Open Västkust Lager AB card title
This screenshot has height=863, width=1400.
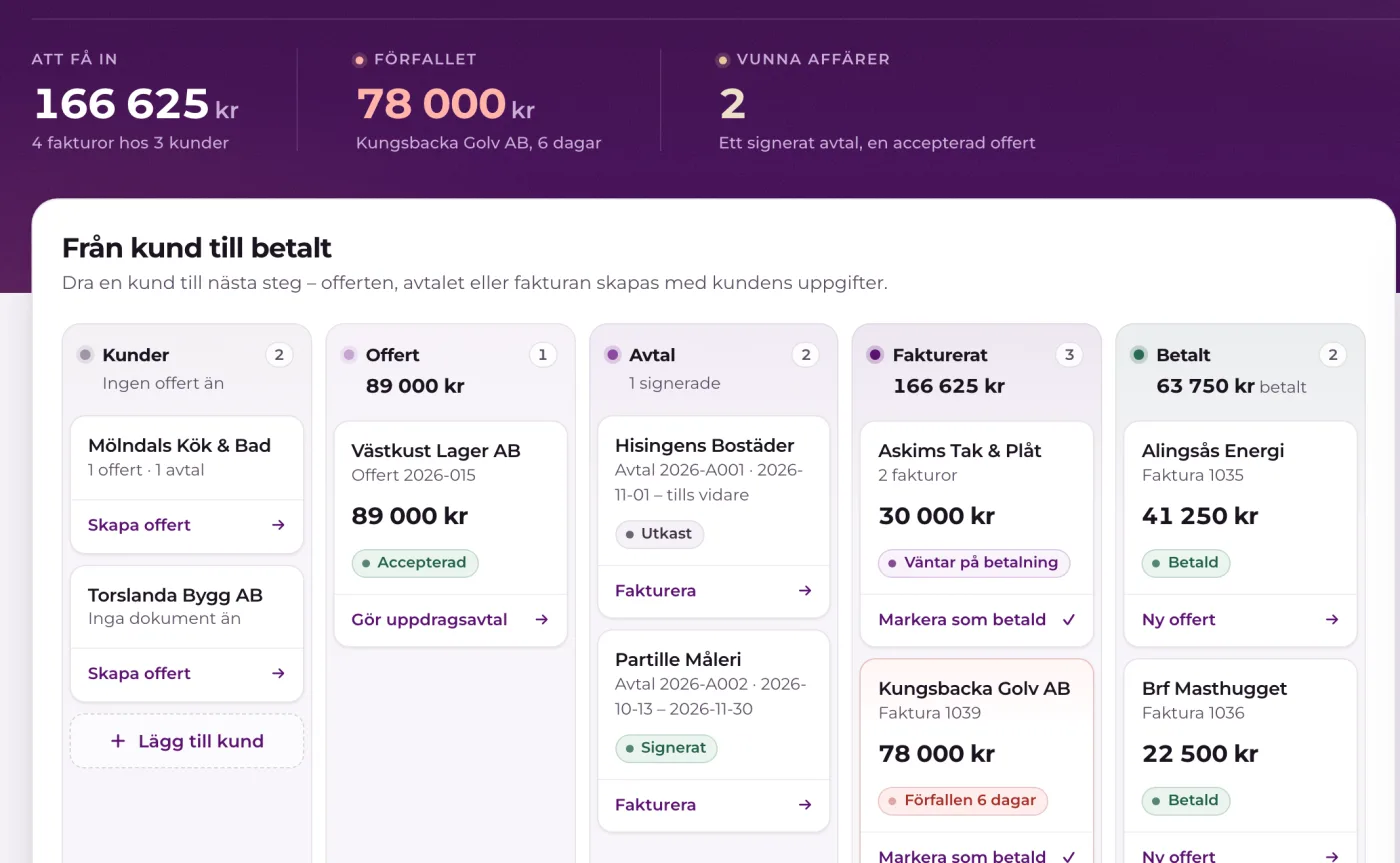point(436,451)
